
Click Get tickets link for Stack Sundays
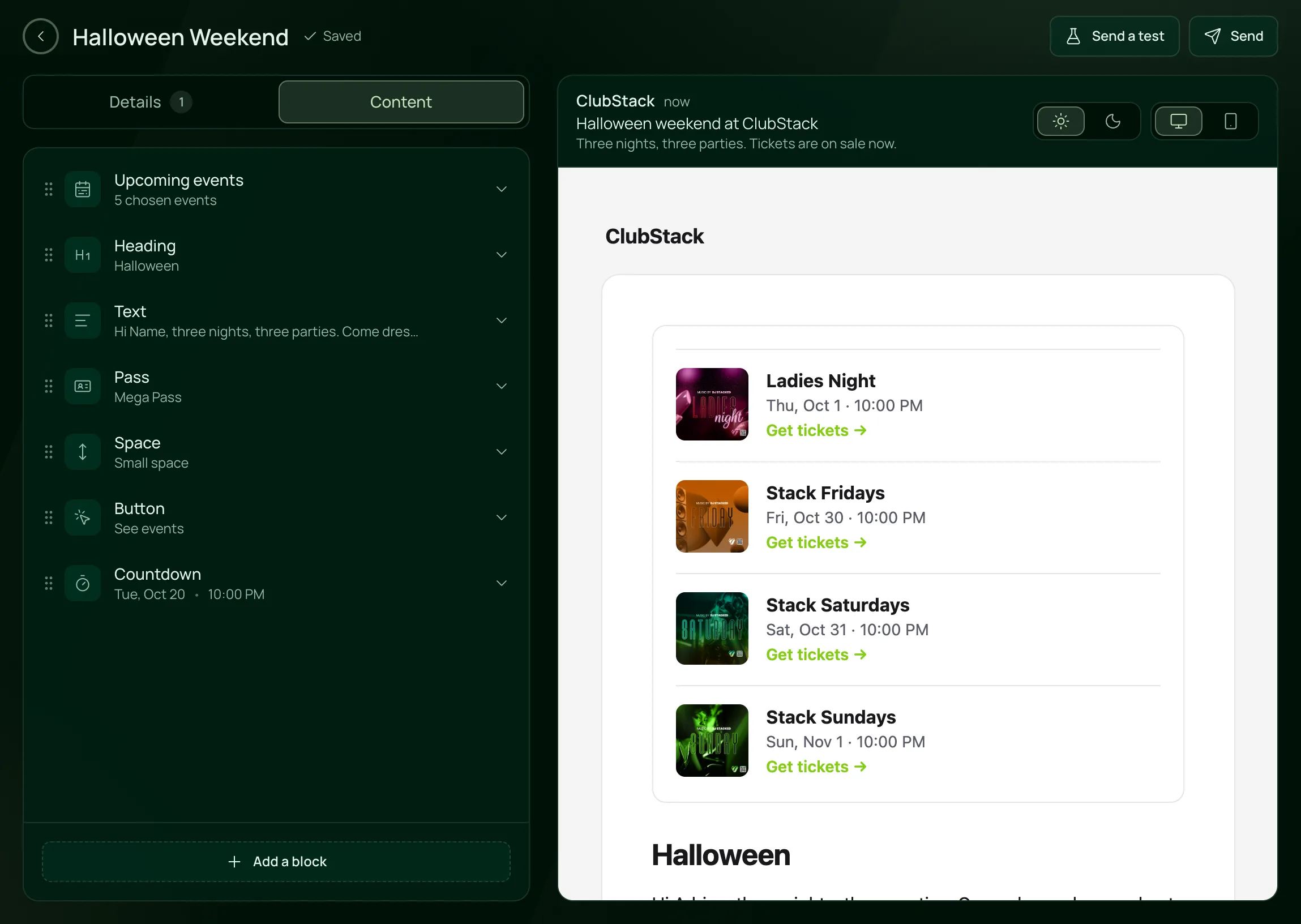pos(816,767)
